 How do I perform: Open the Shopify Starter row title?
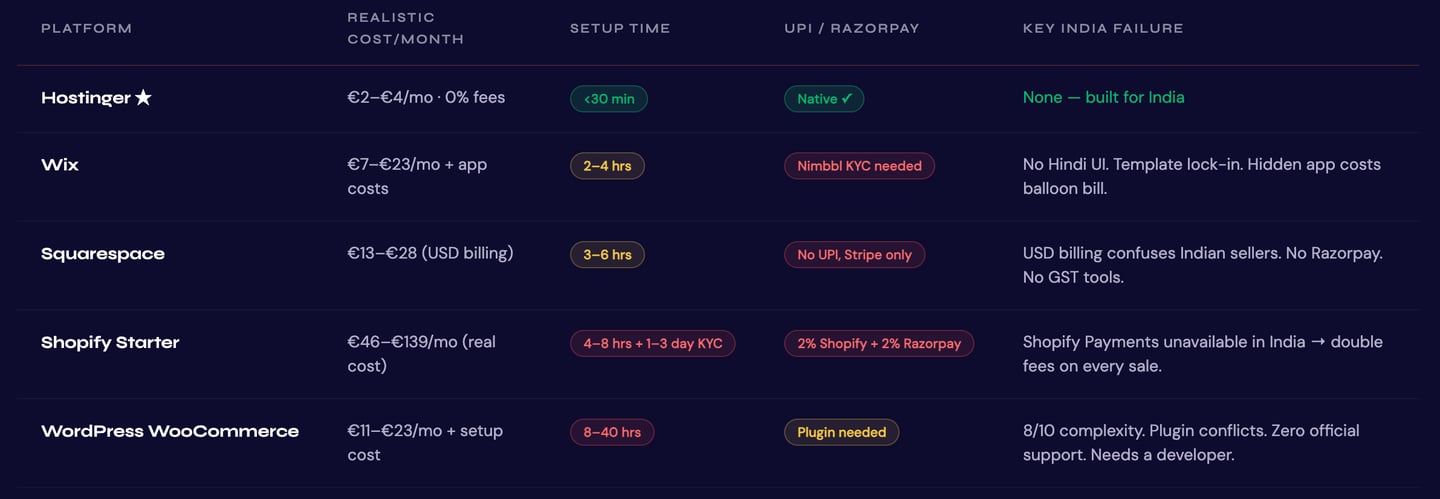click(110, 342)
